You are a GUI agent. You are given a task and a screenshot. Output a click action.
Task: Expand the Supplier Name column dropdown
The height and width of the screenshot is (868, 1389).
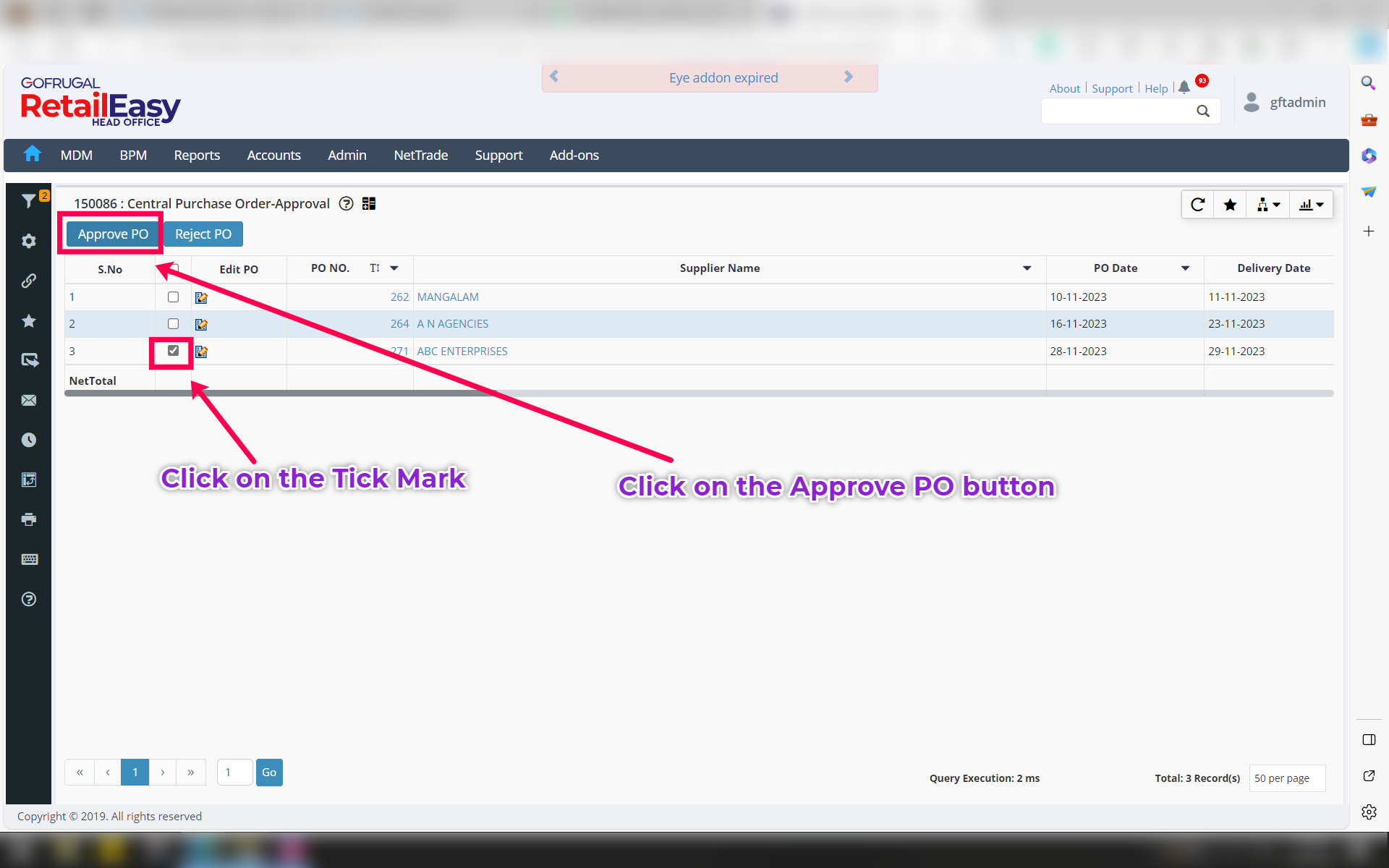(x=1027, y=268)
